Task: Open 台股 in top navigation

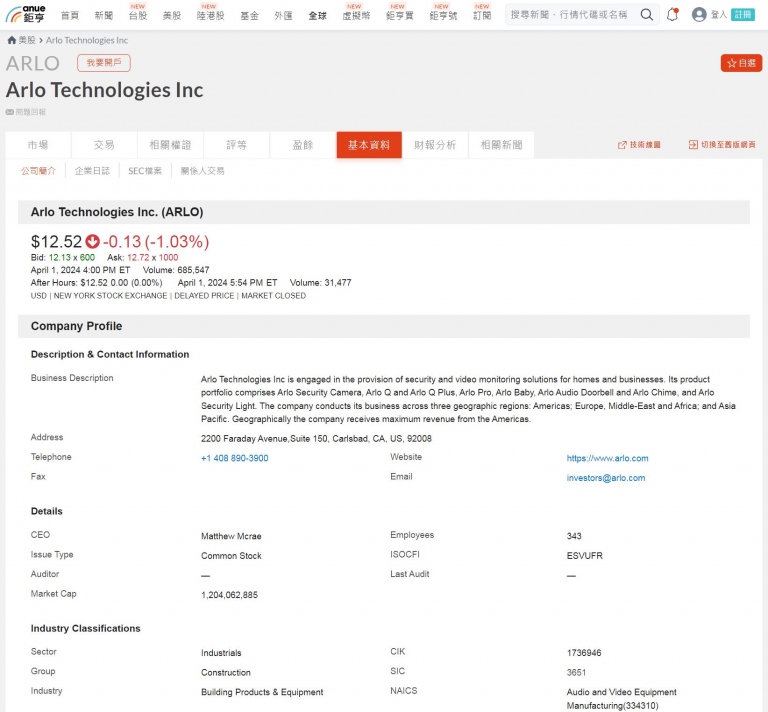Action: (x=138, y=16)
